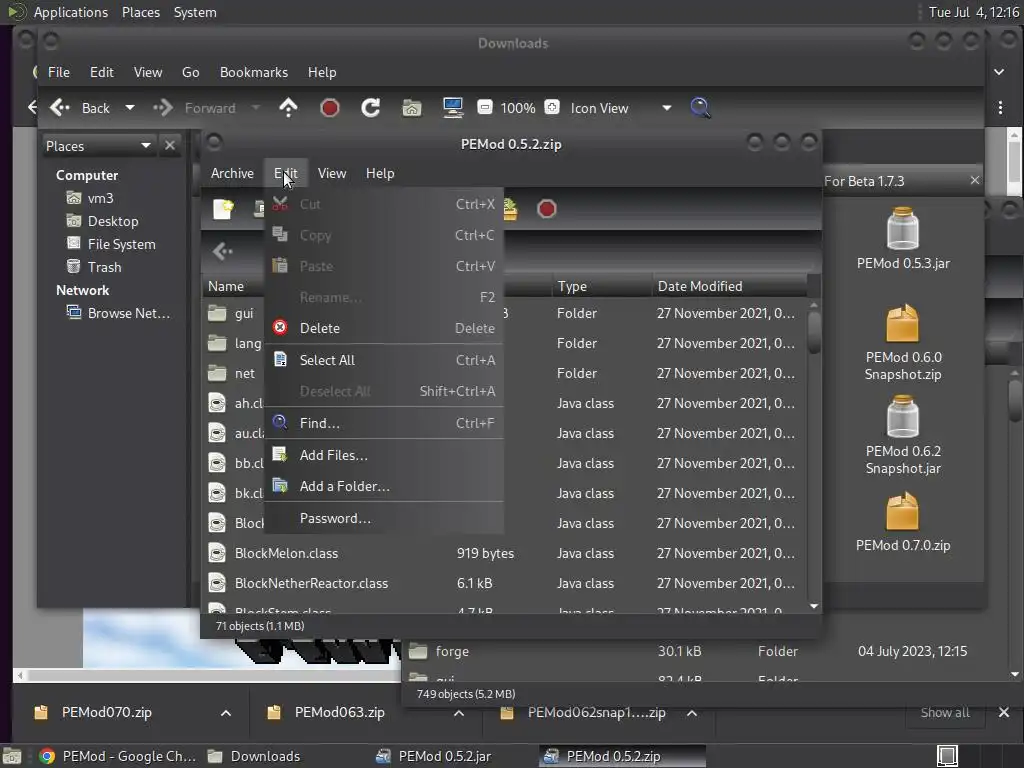Close the For Beta 1.7.3 tab
Viewport: 1024px width, 768px height.
[974, 180]
